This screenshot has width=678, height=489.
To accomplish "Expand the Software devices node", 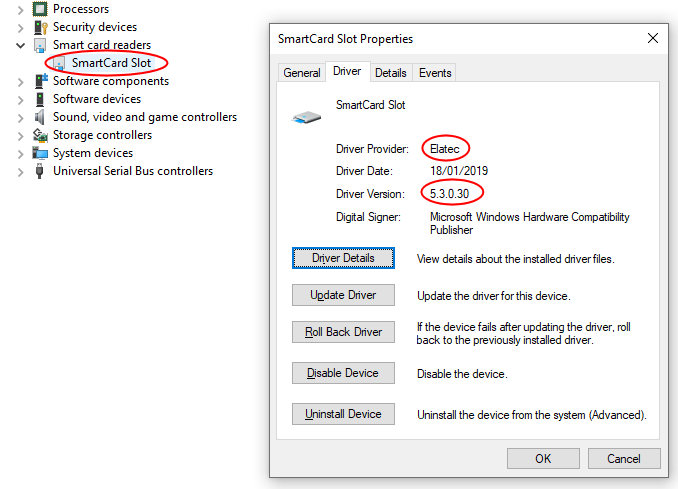I will point(21,99).
